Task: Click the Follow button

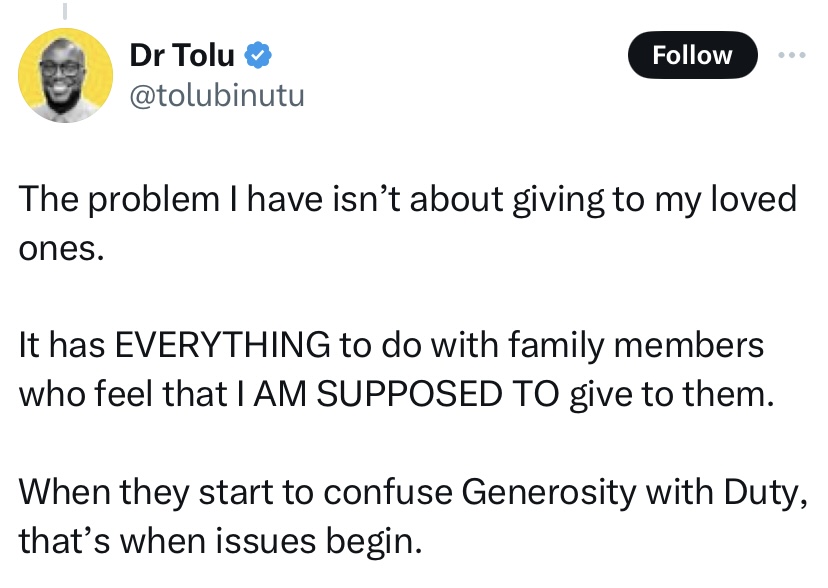Action: tap(692, 56)
